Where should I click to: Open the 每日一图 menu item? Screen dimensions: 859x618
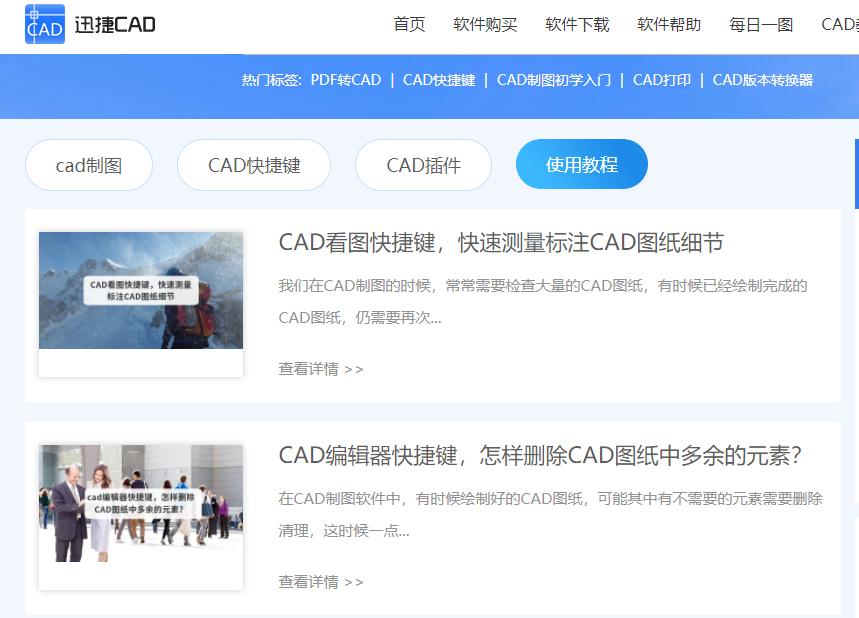click(760, 25)
